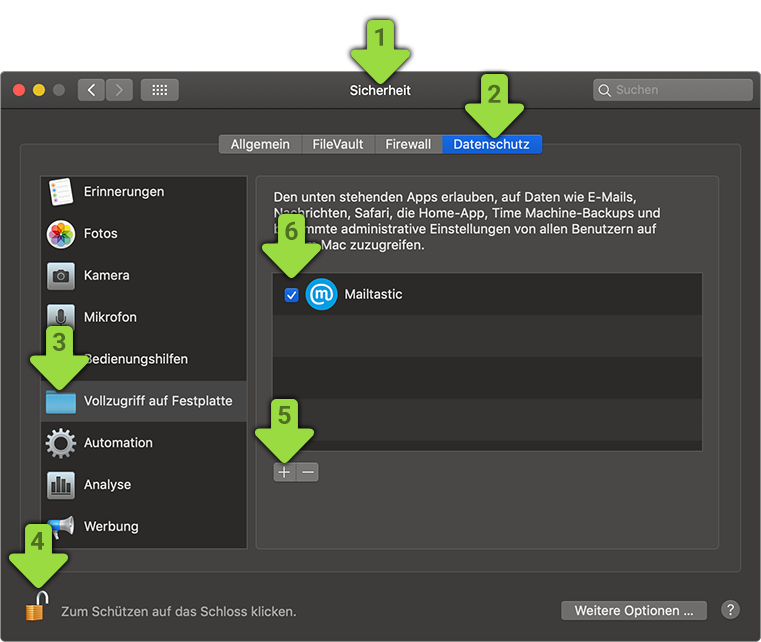
Task: Select the Datenschutz tab
Action: 492,145
